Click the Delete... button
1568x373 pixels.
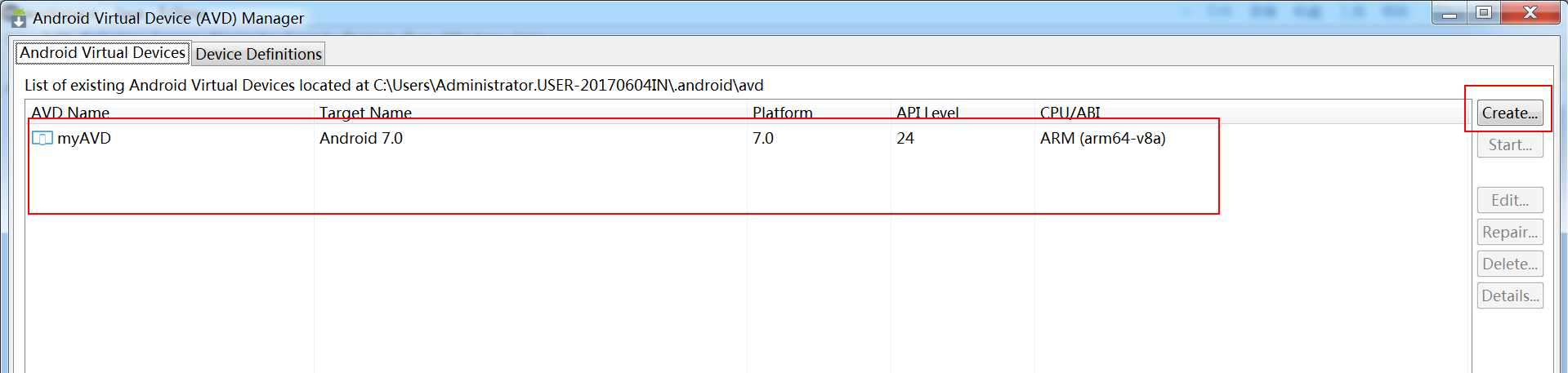1510,264
